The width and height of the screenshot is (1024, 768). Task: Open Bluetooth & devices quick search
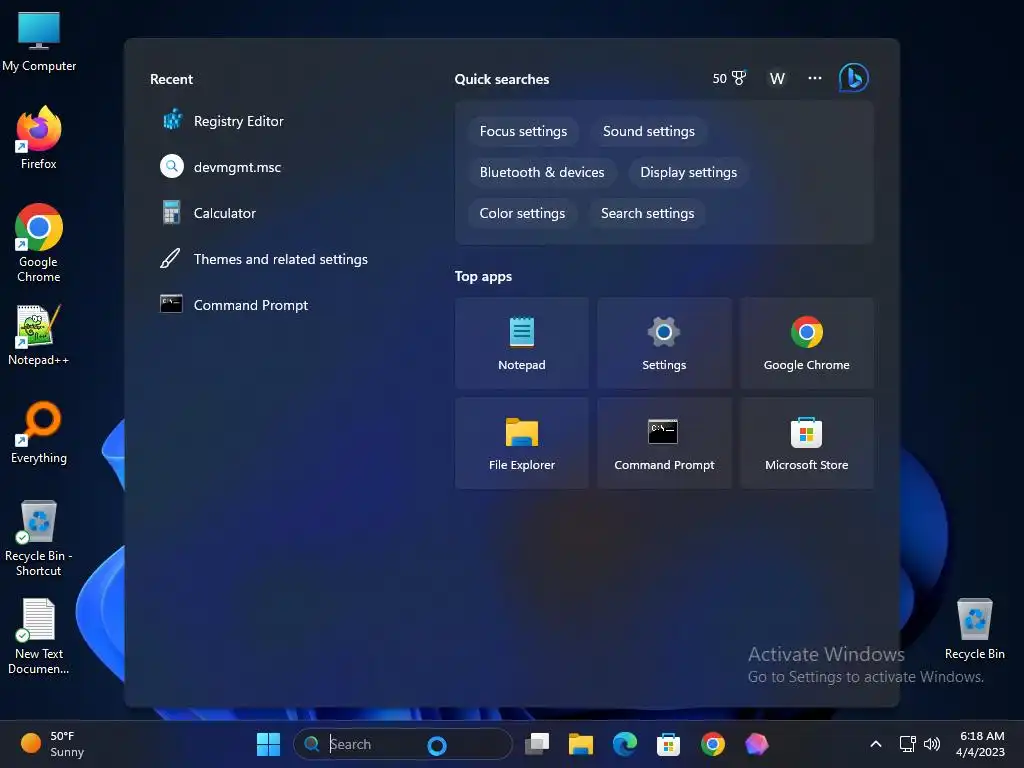(x=541, y=172)
